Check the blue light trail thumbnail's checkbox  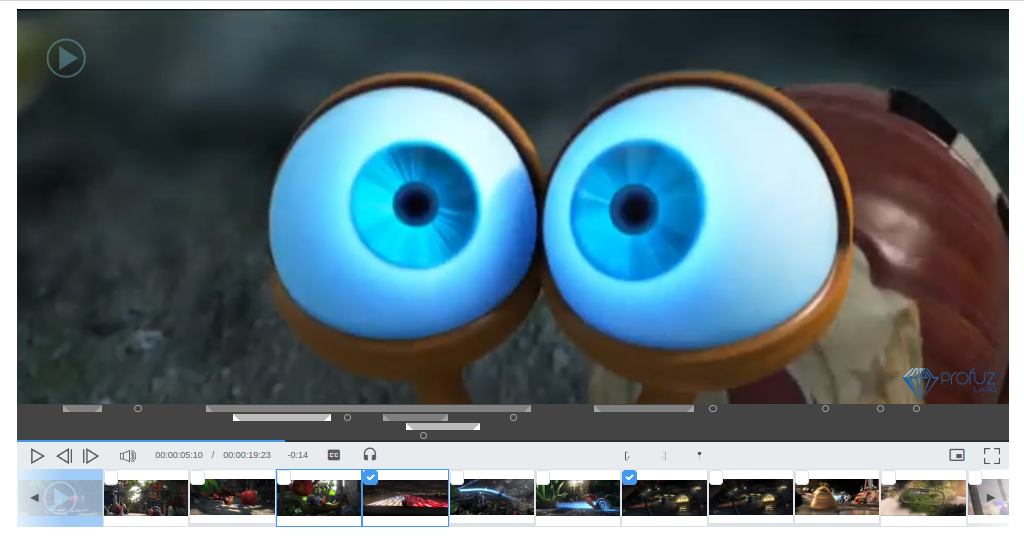[x=457, y=478]
